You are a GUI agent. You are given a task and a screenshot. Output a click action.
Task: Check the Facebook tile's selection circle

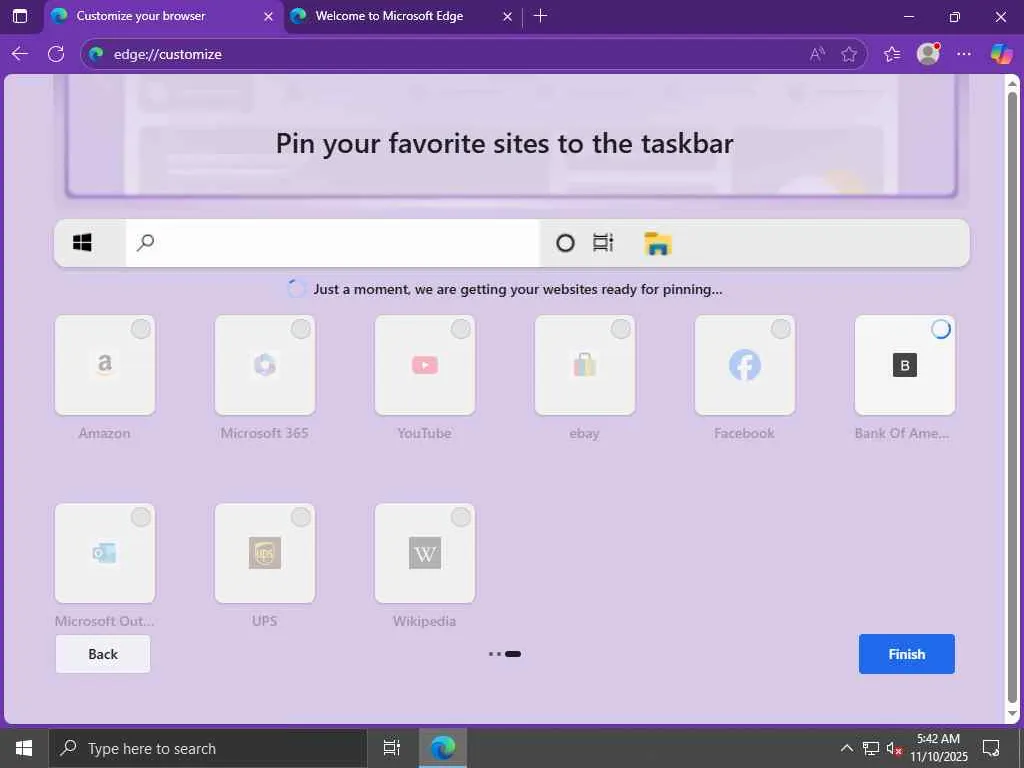[780, 329]
